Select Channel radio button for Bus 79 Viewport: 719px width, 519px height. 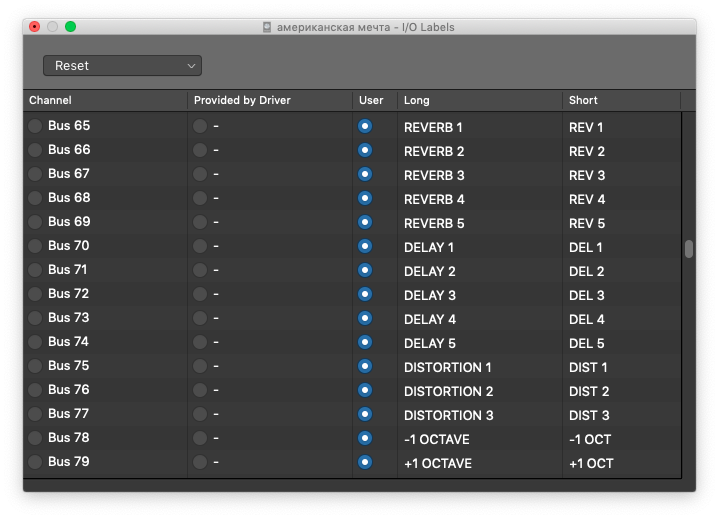35,462
